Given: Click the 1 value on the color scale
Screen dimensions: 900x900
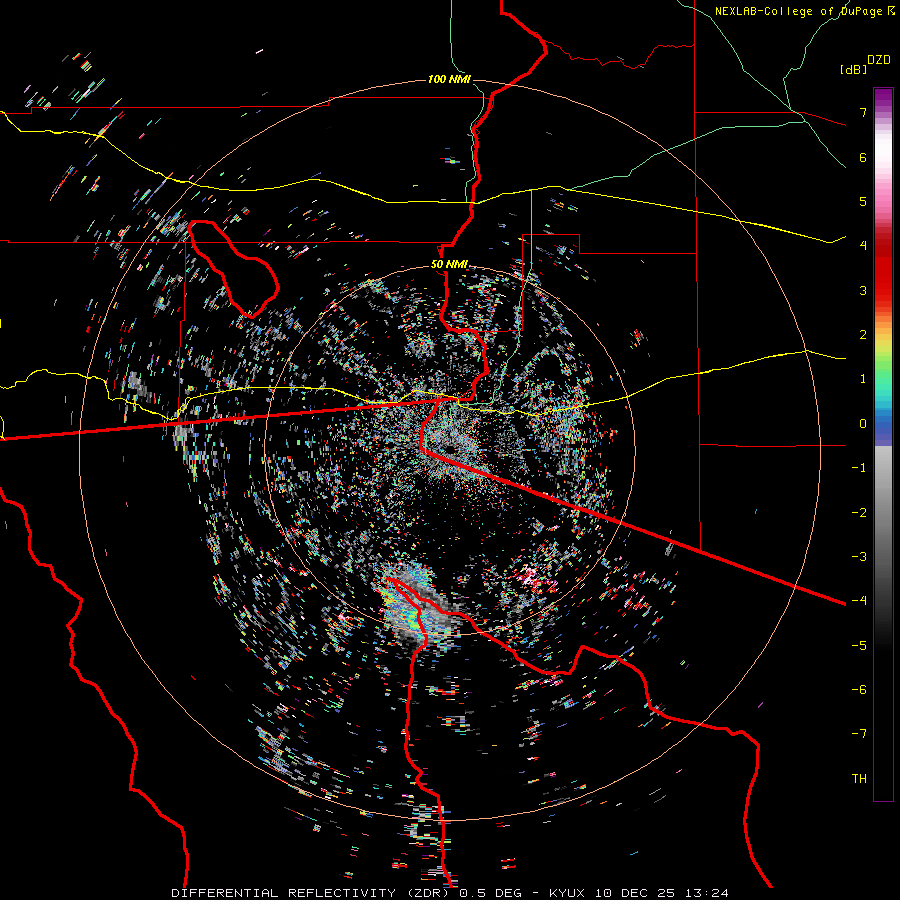Looking at the screenshot, I should (x=863, y=379).
